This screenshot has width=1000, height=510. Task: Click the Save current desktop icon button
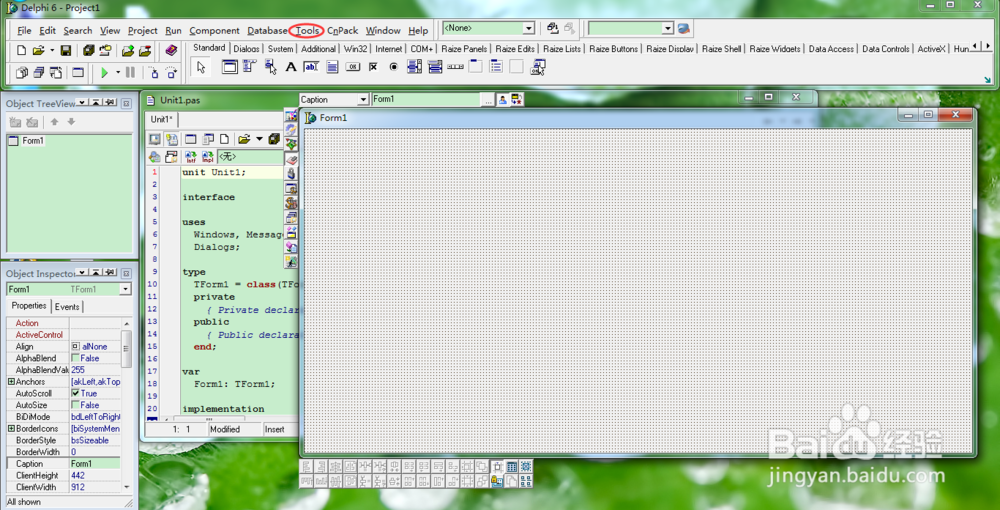(552, 29)
